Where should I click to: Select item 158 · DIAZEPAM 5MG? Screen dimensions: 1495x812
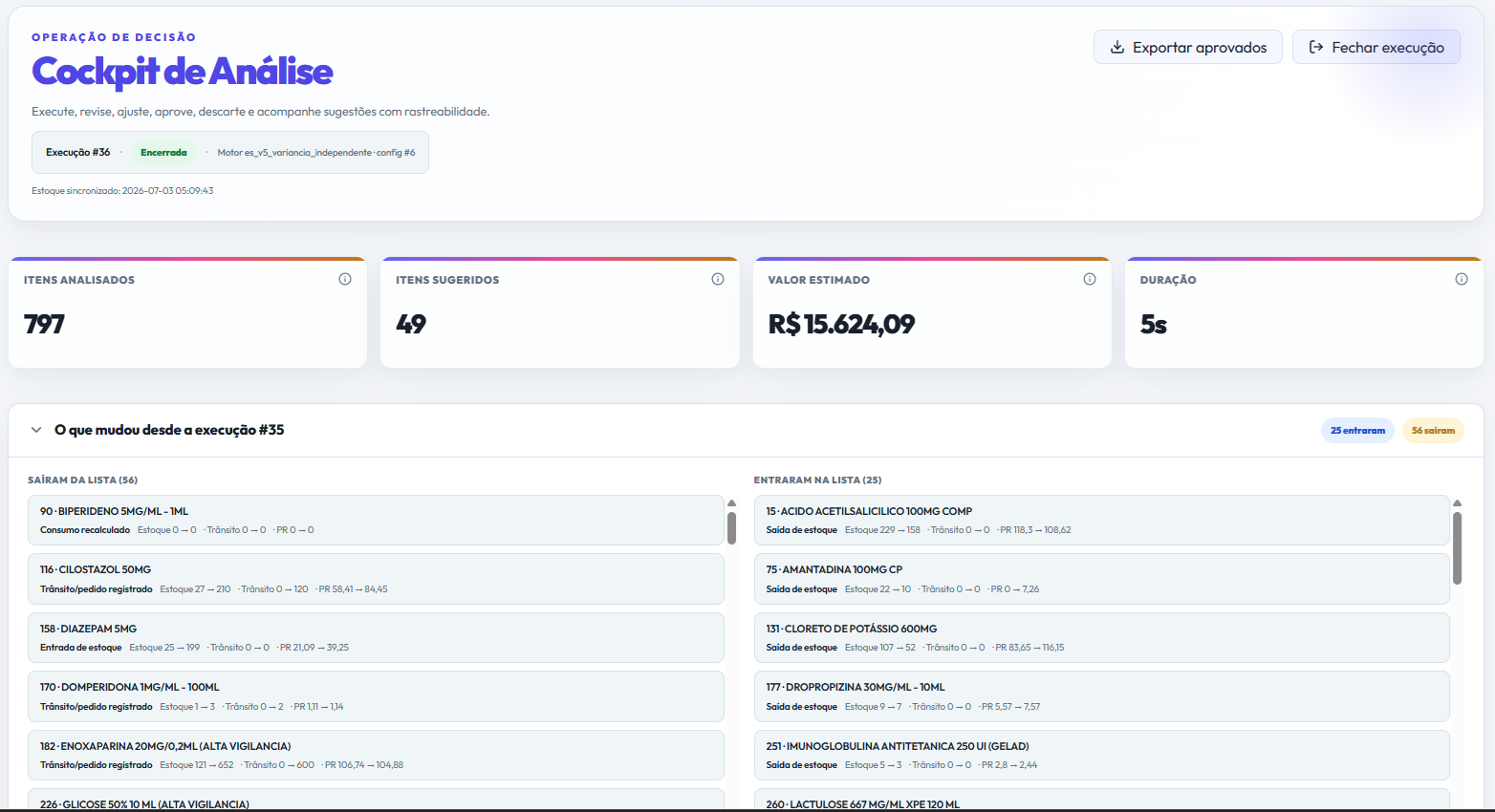click(376, 637)
